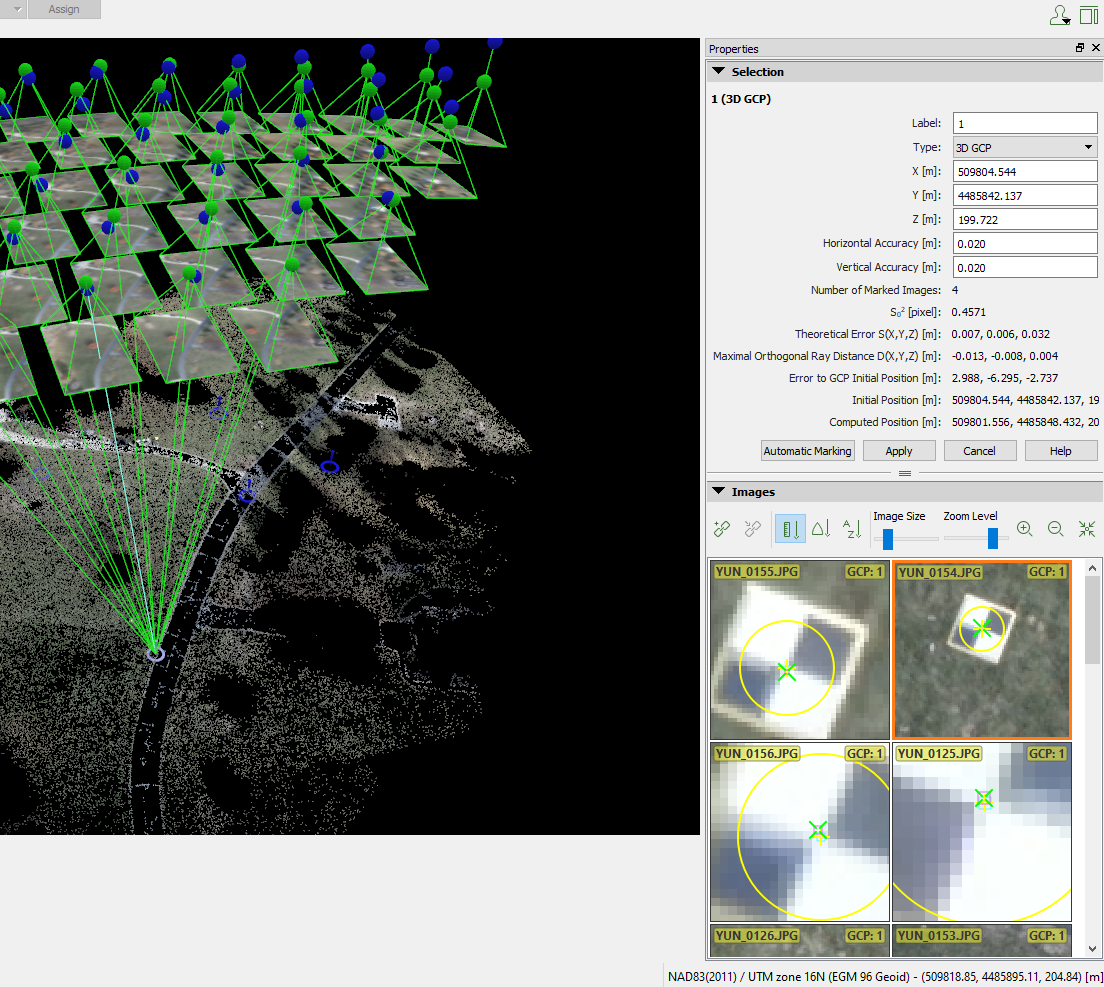1104x987 pixels.
Task: Click the X [m] coordinate field
Action: pos(1025,171)
